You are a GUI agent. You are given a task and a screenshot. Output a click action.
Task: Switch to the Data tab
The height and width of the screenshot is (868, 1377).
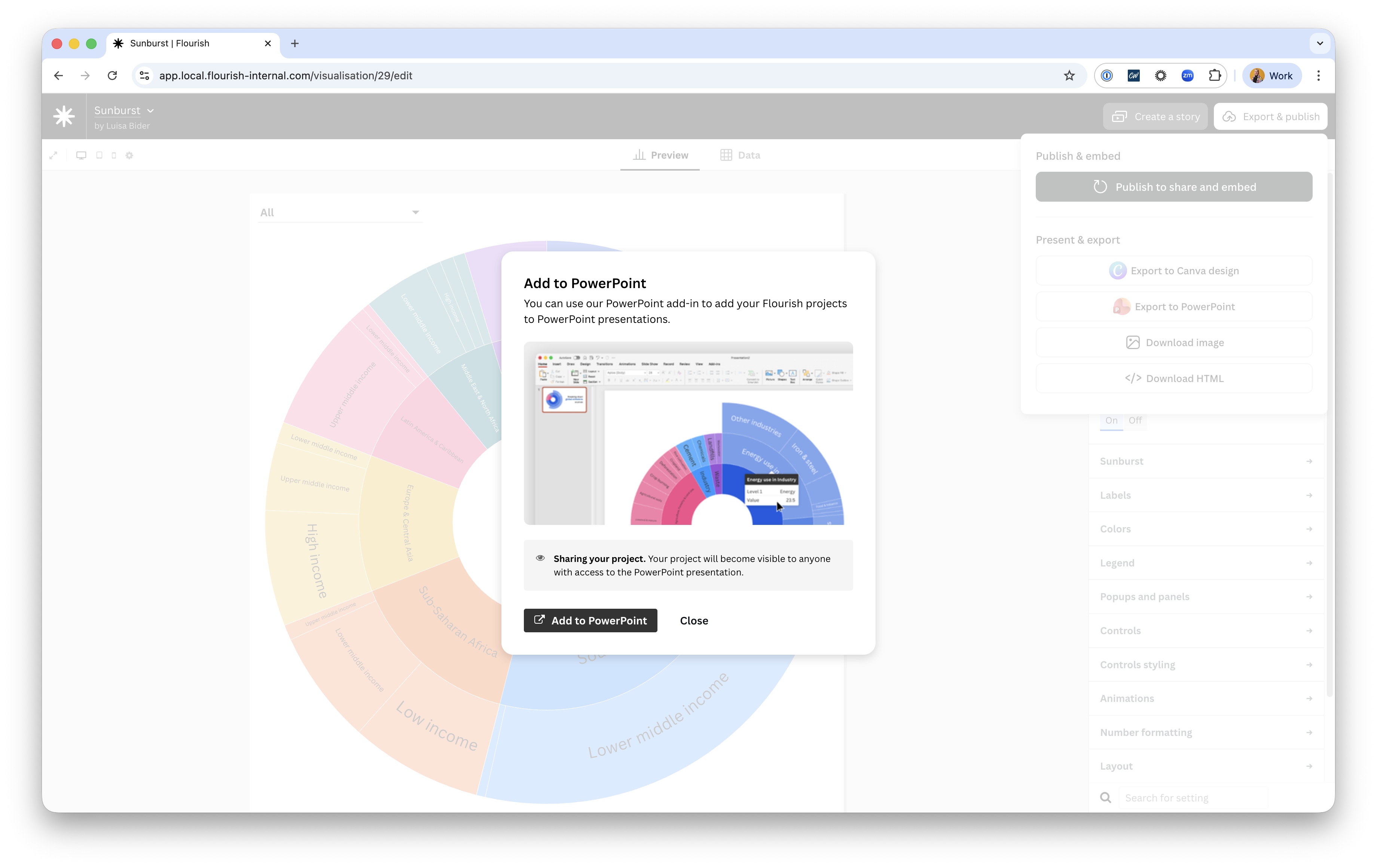(740, 156)
